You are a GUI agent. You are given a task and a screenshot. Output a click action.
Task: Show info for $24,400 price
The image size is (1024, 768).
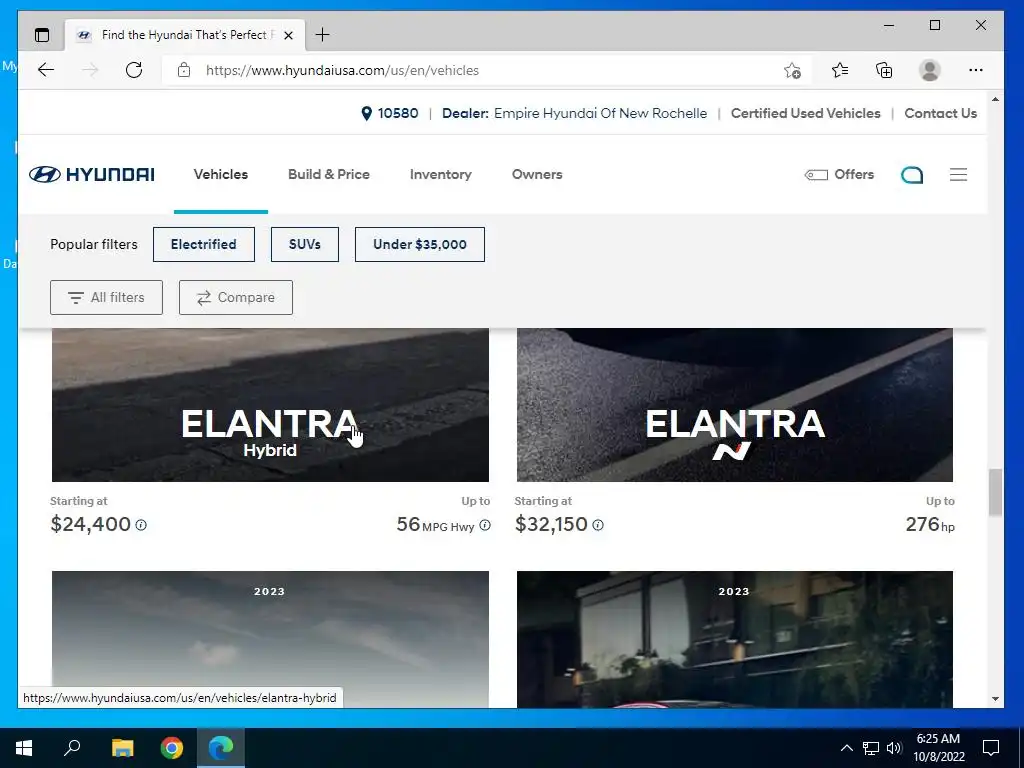[x=141, y=524]
